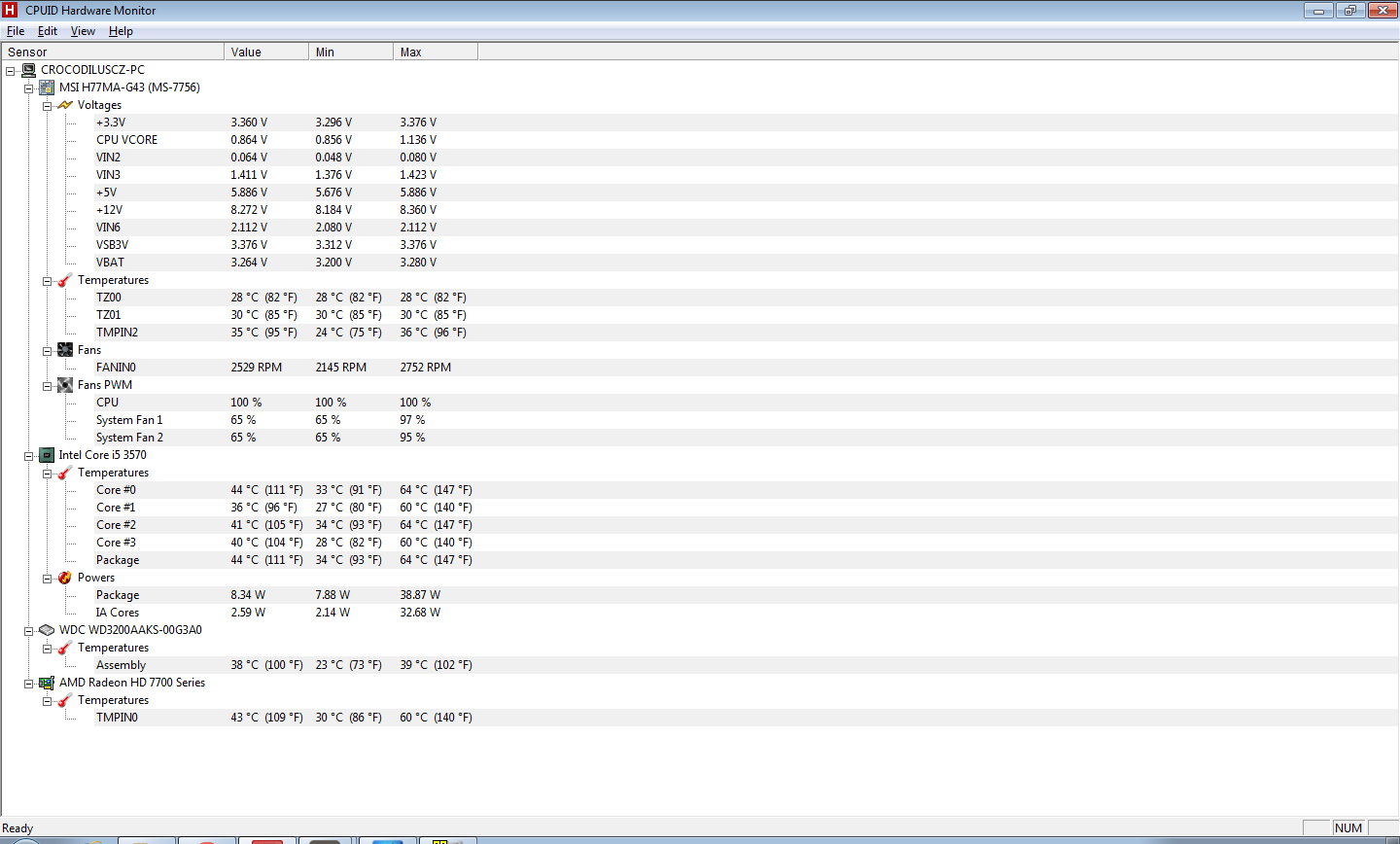Screen dimensions: 1400x844
Task: Select the Core #0 temperature row
Action: [746, 490]
